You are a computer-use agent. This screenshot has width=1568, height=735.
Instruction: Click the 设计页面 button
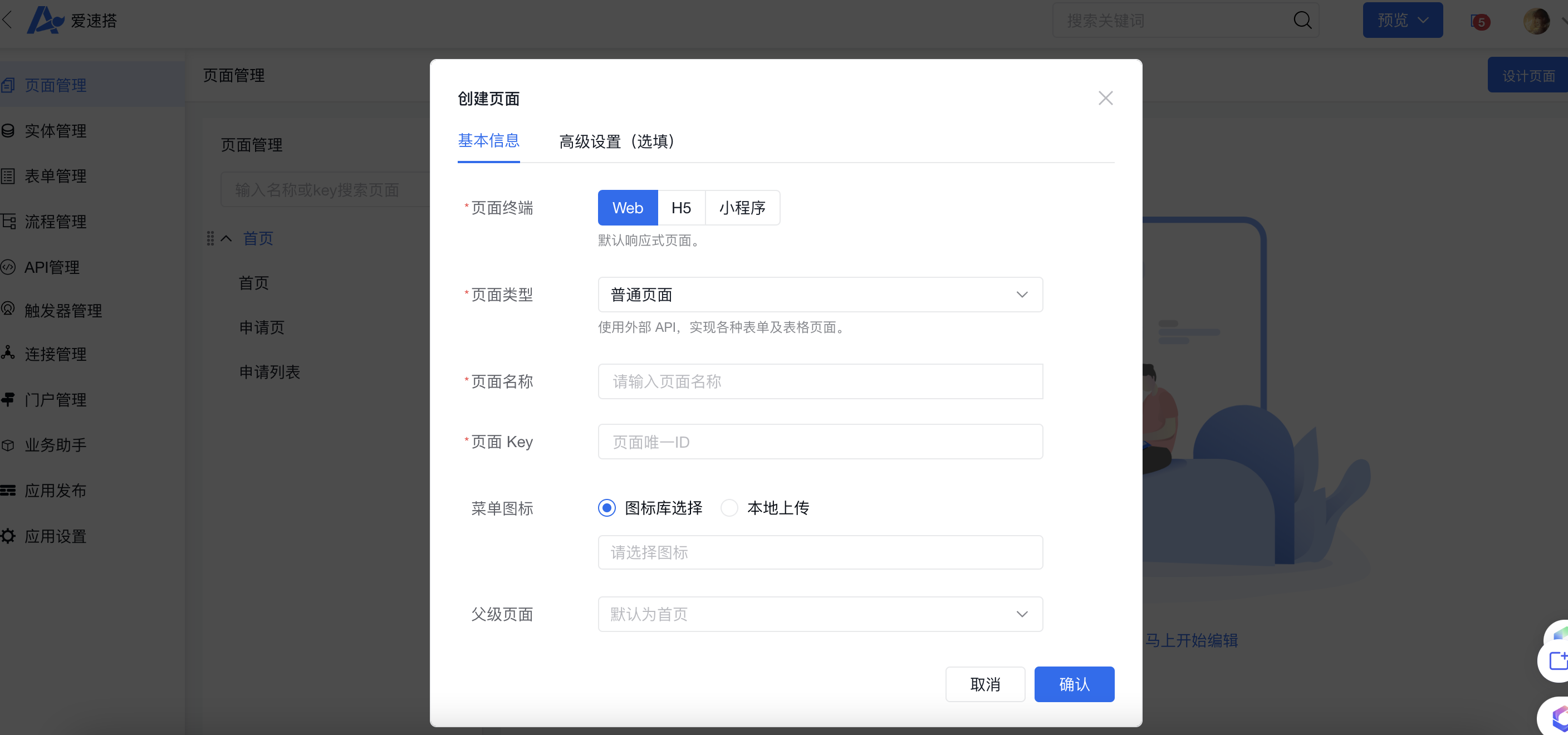pos(1528,75)
